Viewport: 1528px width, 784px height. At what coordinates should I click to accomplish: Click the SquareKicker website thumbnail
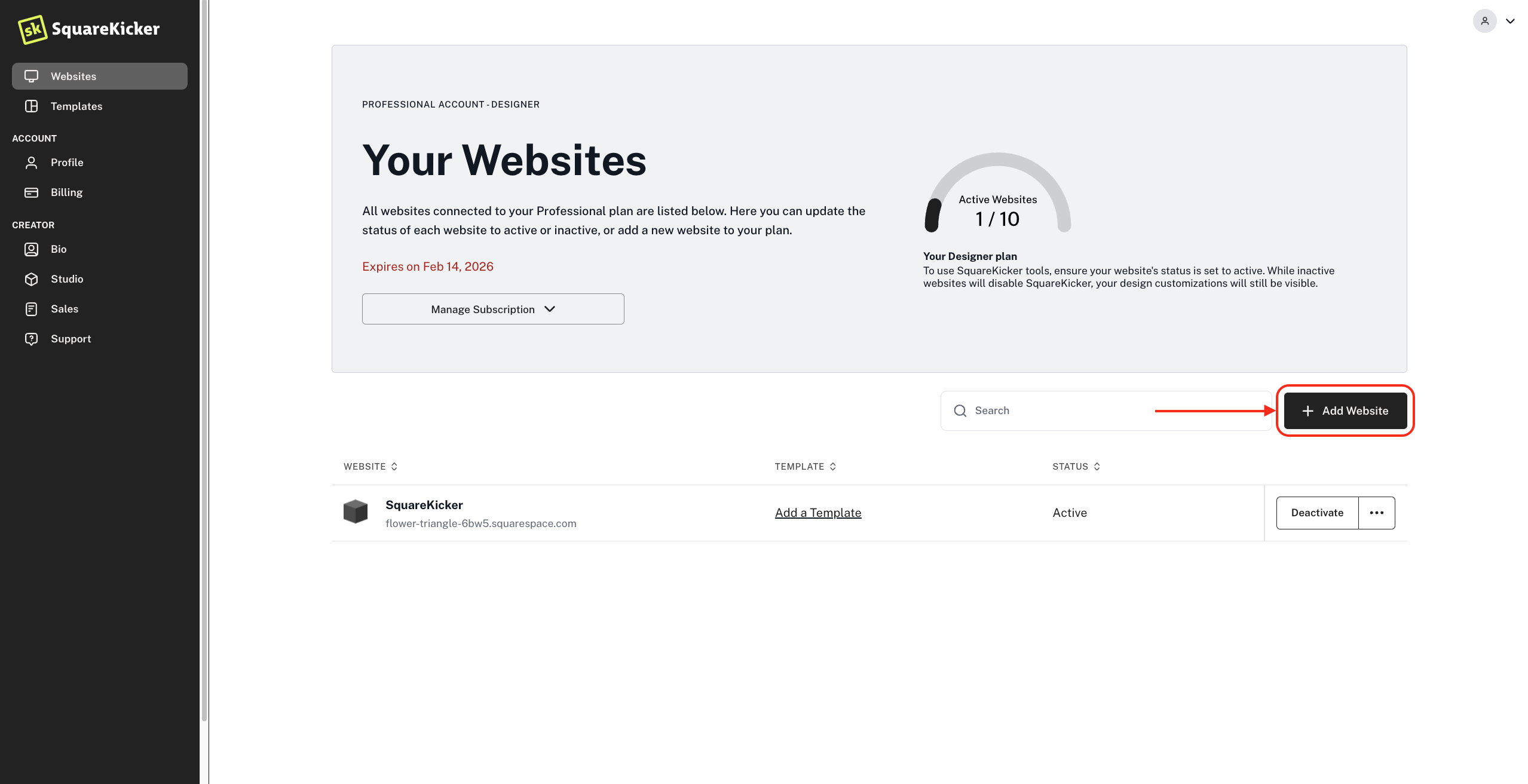pos(355,512)
